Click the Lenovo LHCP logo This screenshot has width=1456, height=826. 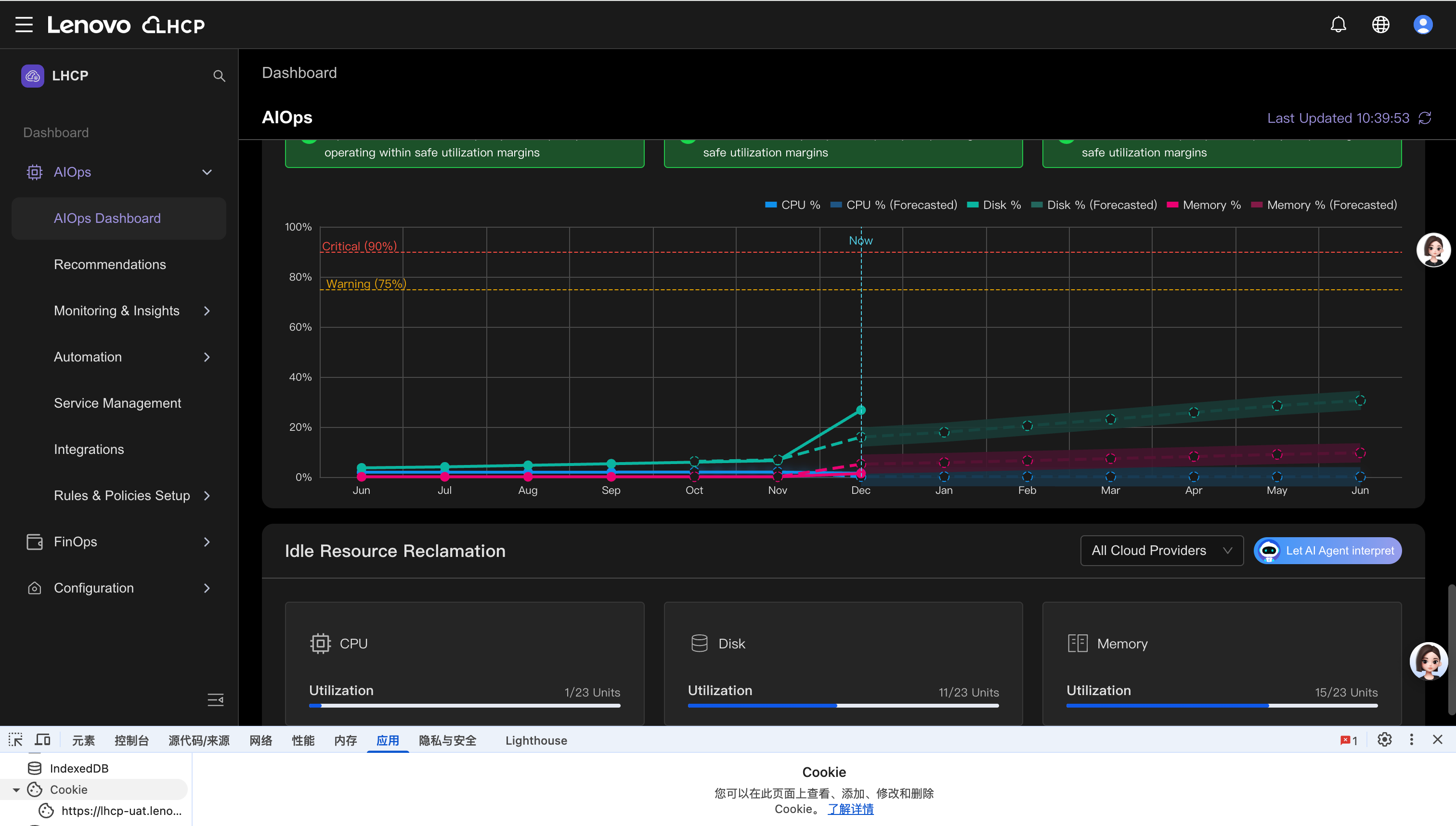pyautogui.click(x=126, y=25)
